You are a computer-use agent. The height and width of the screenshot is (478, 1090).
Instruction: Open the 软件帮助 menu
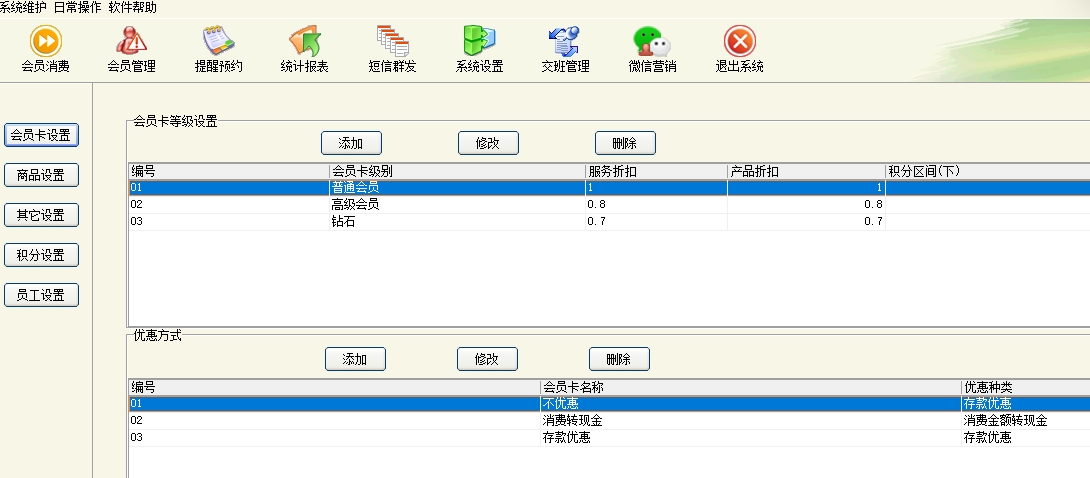[x=131, y=7]
